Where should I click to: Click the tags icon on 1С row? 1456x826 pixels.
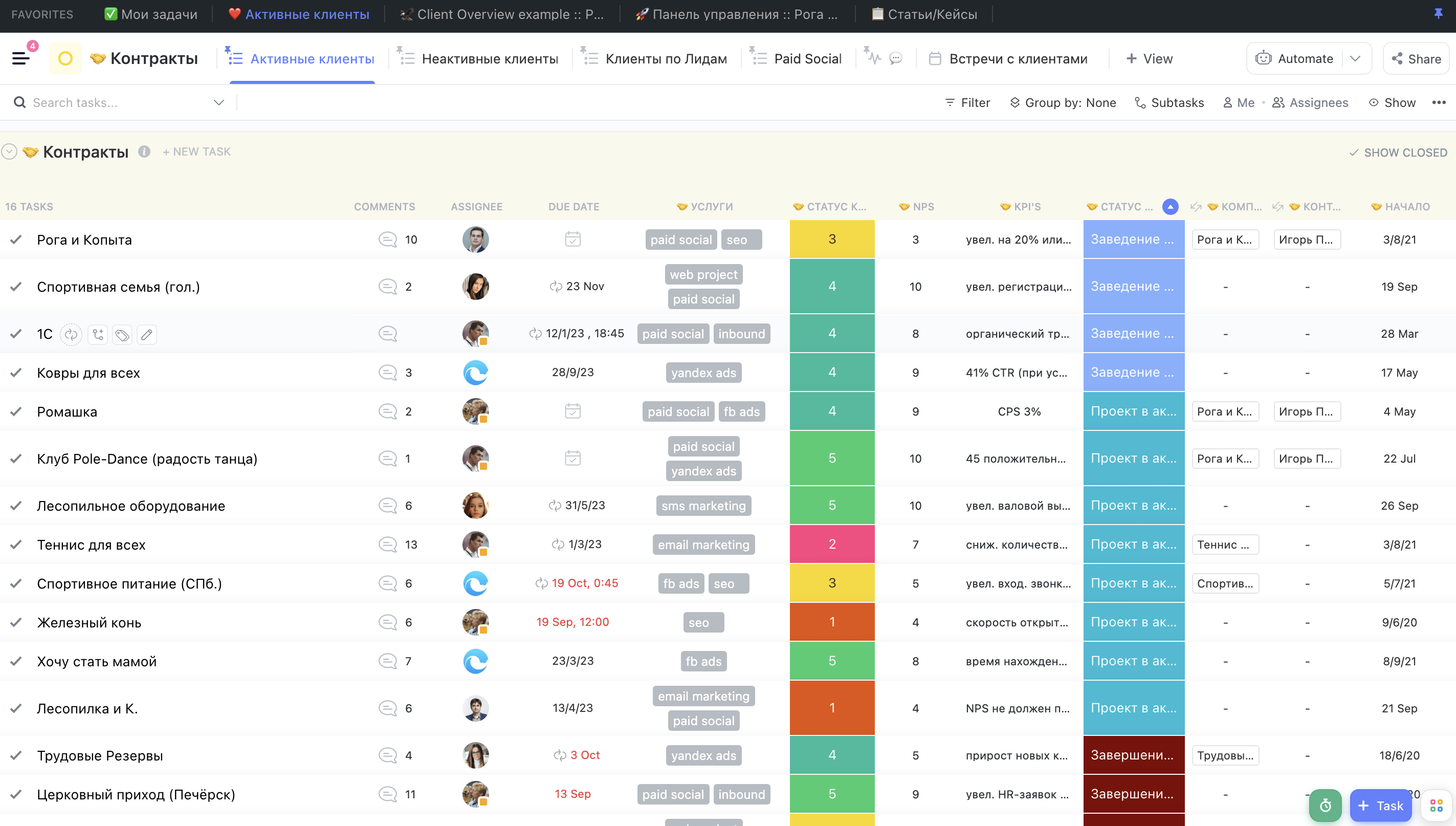[x=122, y=334]
